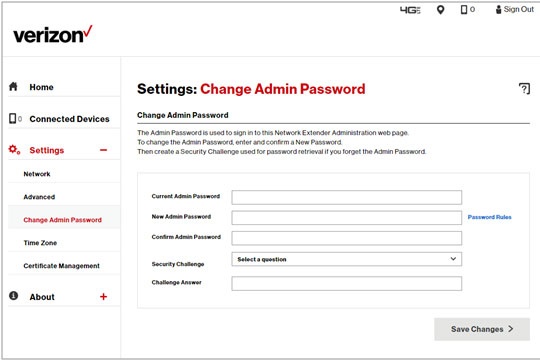This screenshot has height=361, width=540.
Task: Click the 'Security Challenge' field label
Action: [x=178, y=264]
